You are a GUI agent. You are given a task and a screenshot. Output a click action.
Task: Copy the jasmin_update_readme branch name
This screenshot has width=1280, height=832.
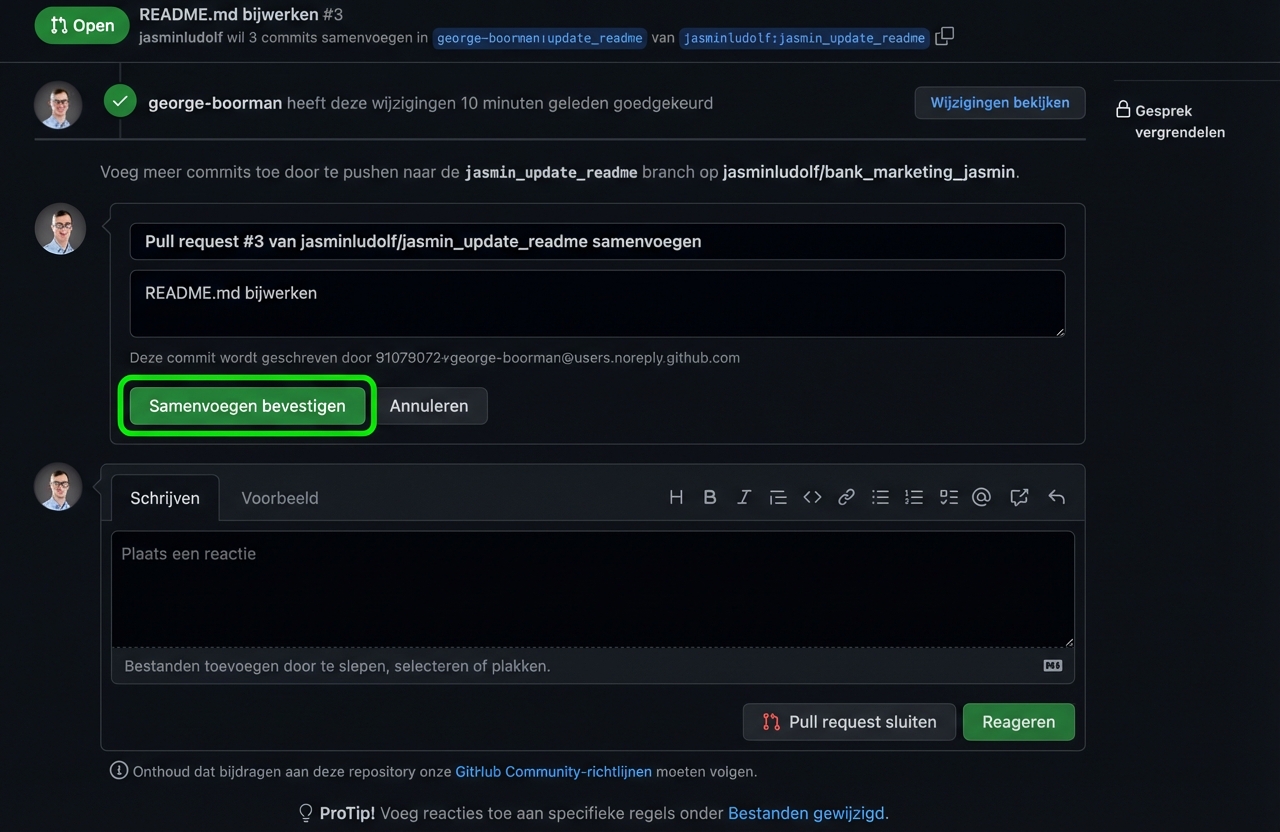(x=944, y=34)
